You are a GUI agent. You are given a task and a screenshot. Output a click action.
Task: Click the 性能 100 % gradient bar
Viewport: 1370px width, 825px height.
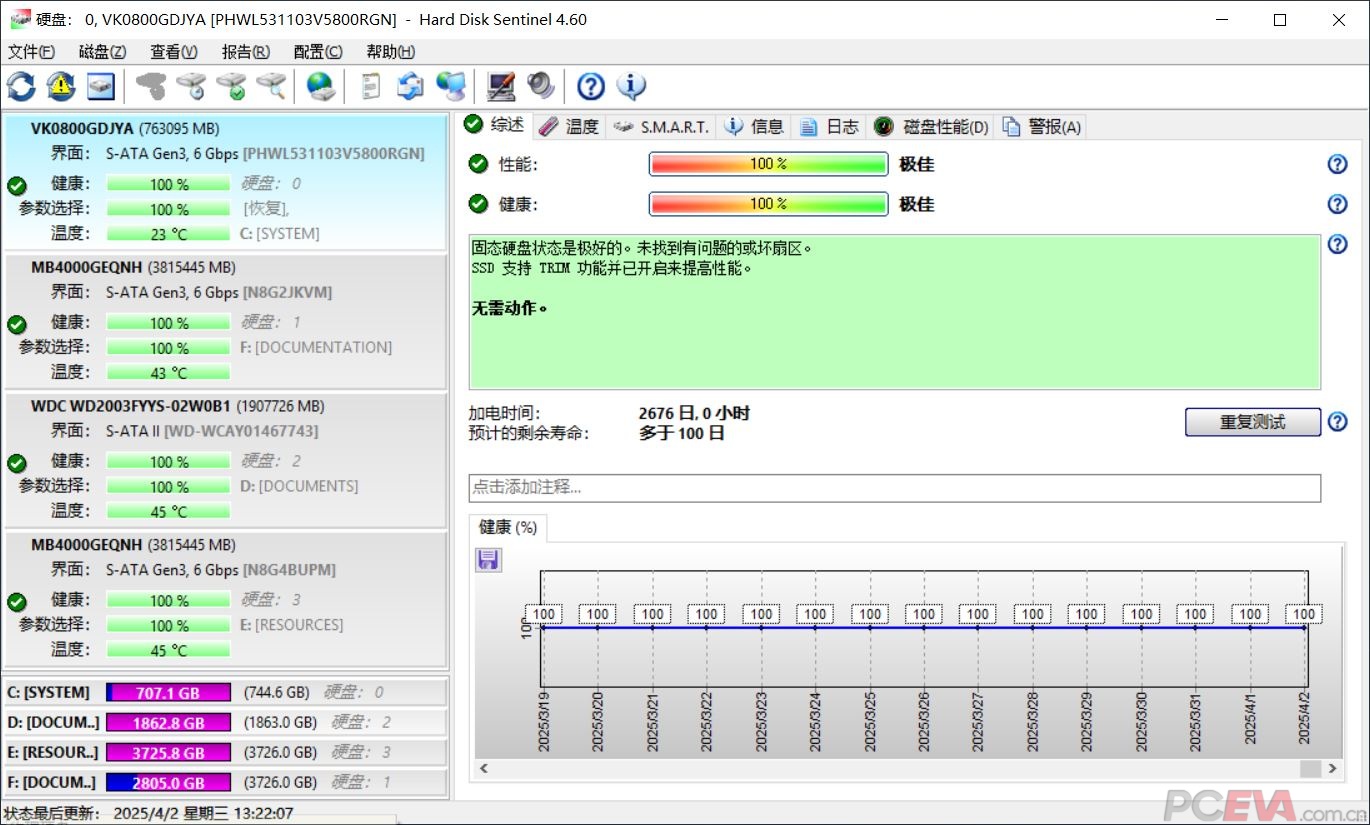pyautogui.click(x=768, y=164)
